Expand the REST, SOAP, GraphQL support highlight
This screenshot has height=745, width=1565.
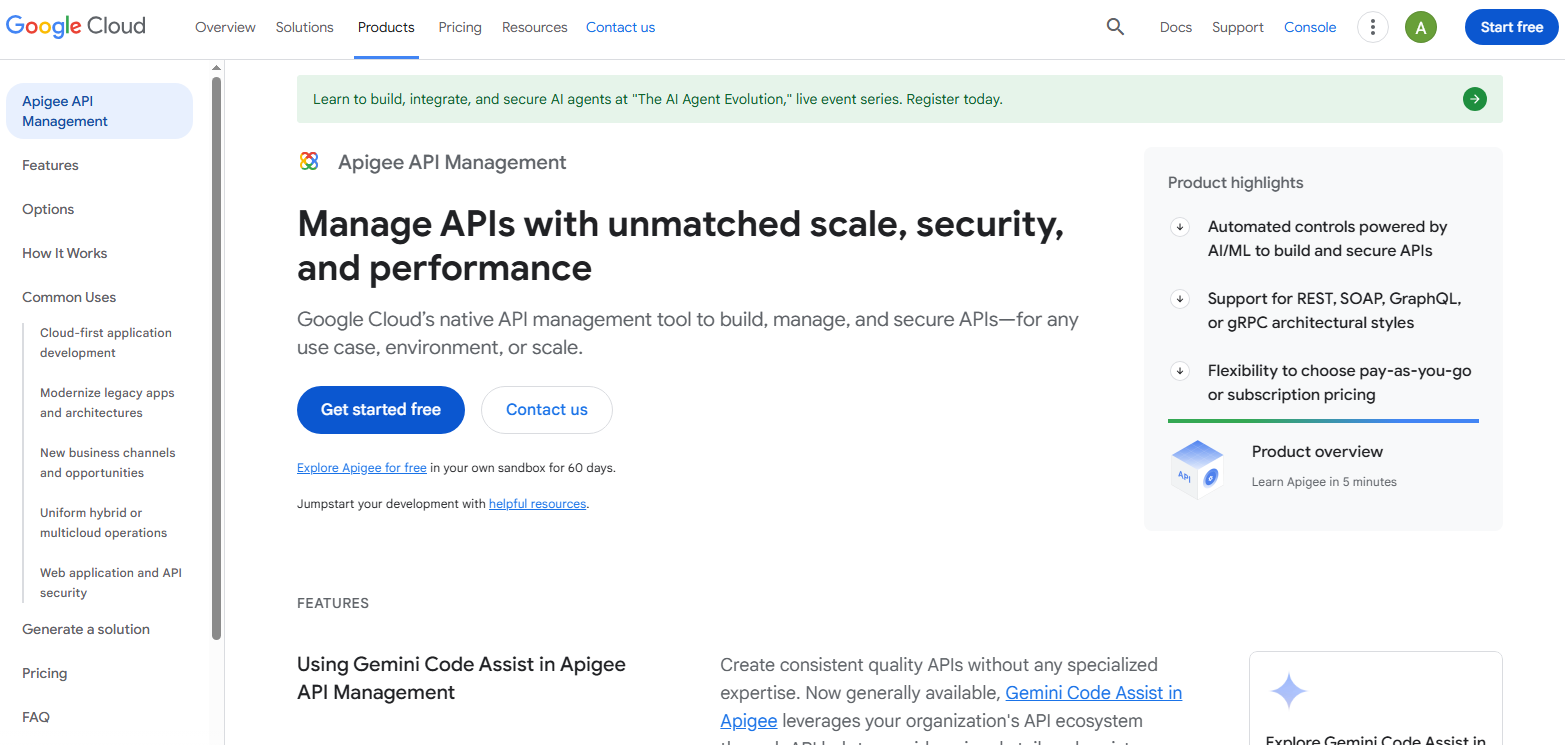tap(1180, 299)
